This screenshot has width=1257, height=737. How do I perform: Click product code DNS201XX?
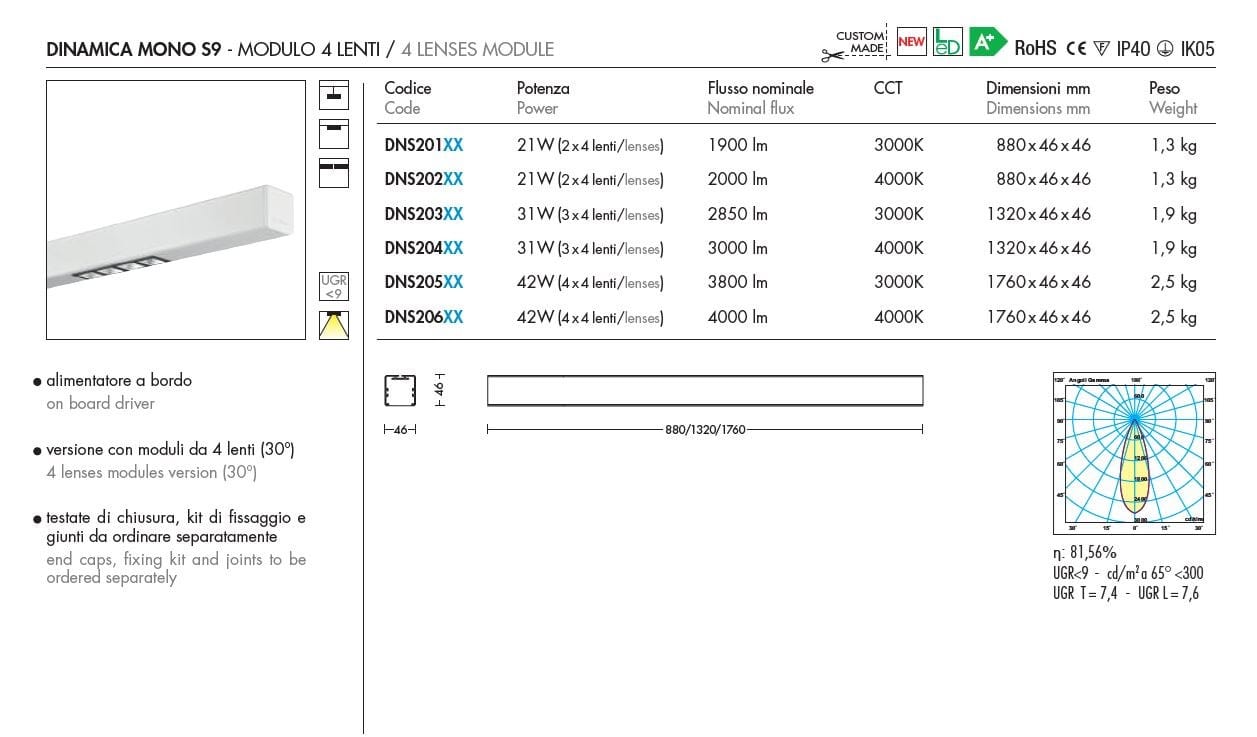(423, 145)
